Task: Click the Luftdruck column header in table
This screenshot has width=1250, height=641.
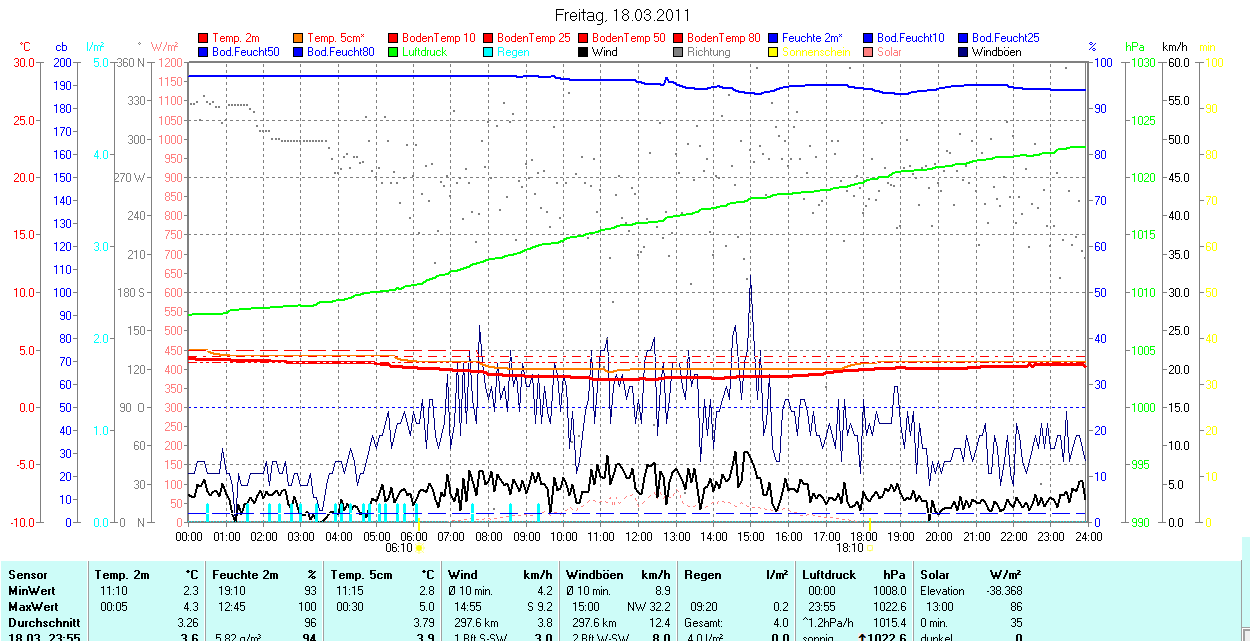Action: [x=829, y=575]
